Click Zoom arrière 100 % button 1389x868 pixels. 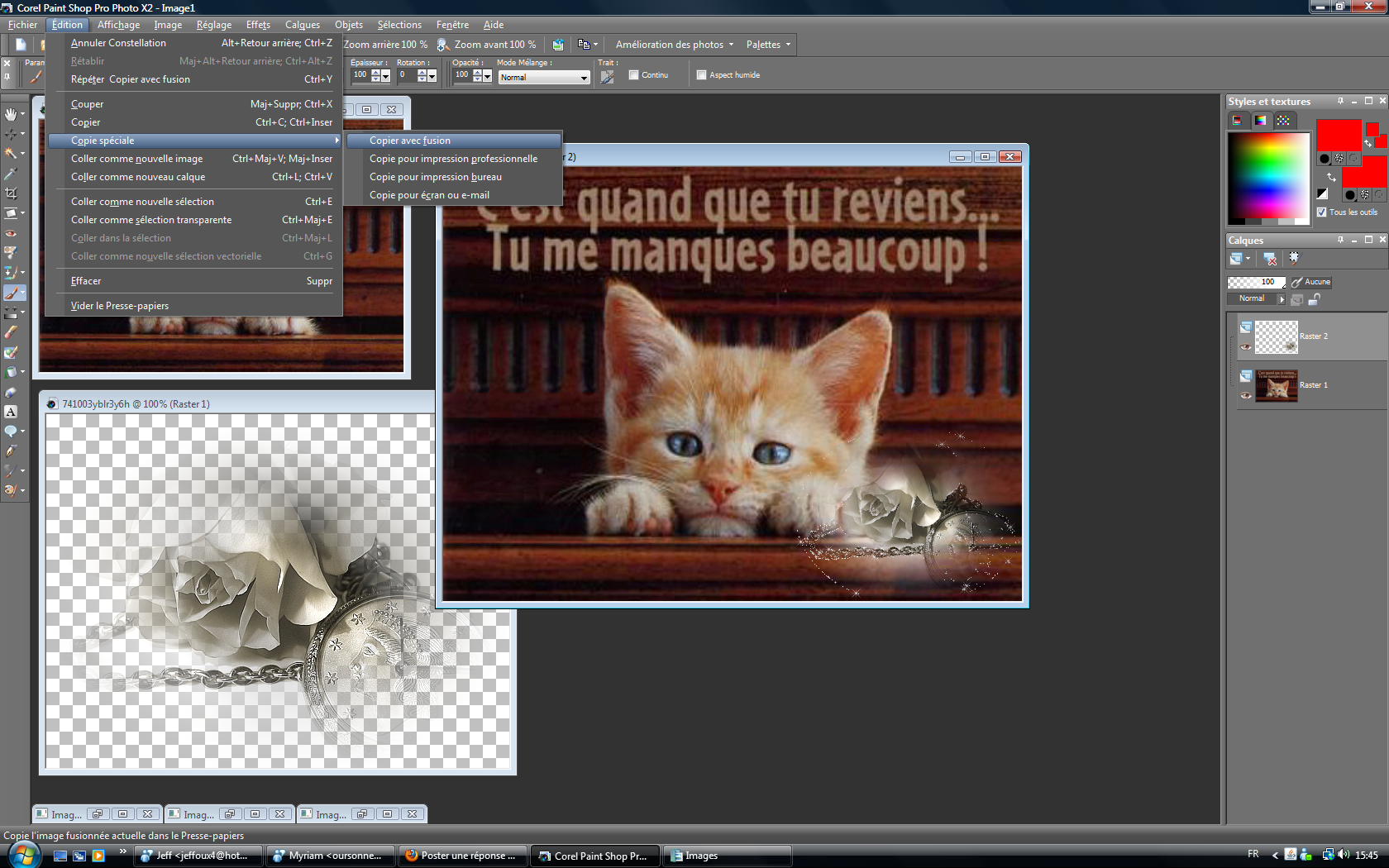point(385,45)
